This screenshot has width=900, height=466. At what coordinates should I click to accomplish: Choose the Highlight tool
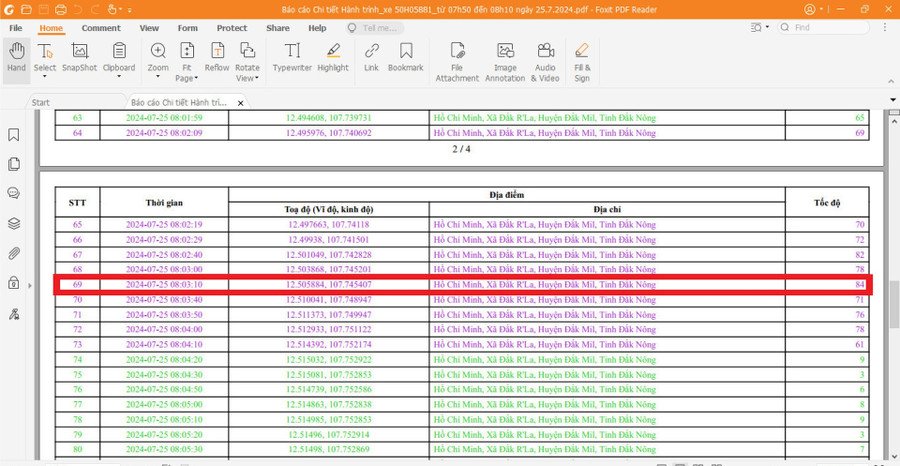[333, 58]
